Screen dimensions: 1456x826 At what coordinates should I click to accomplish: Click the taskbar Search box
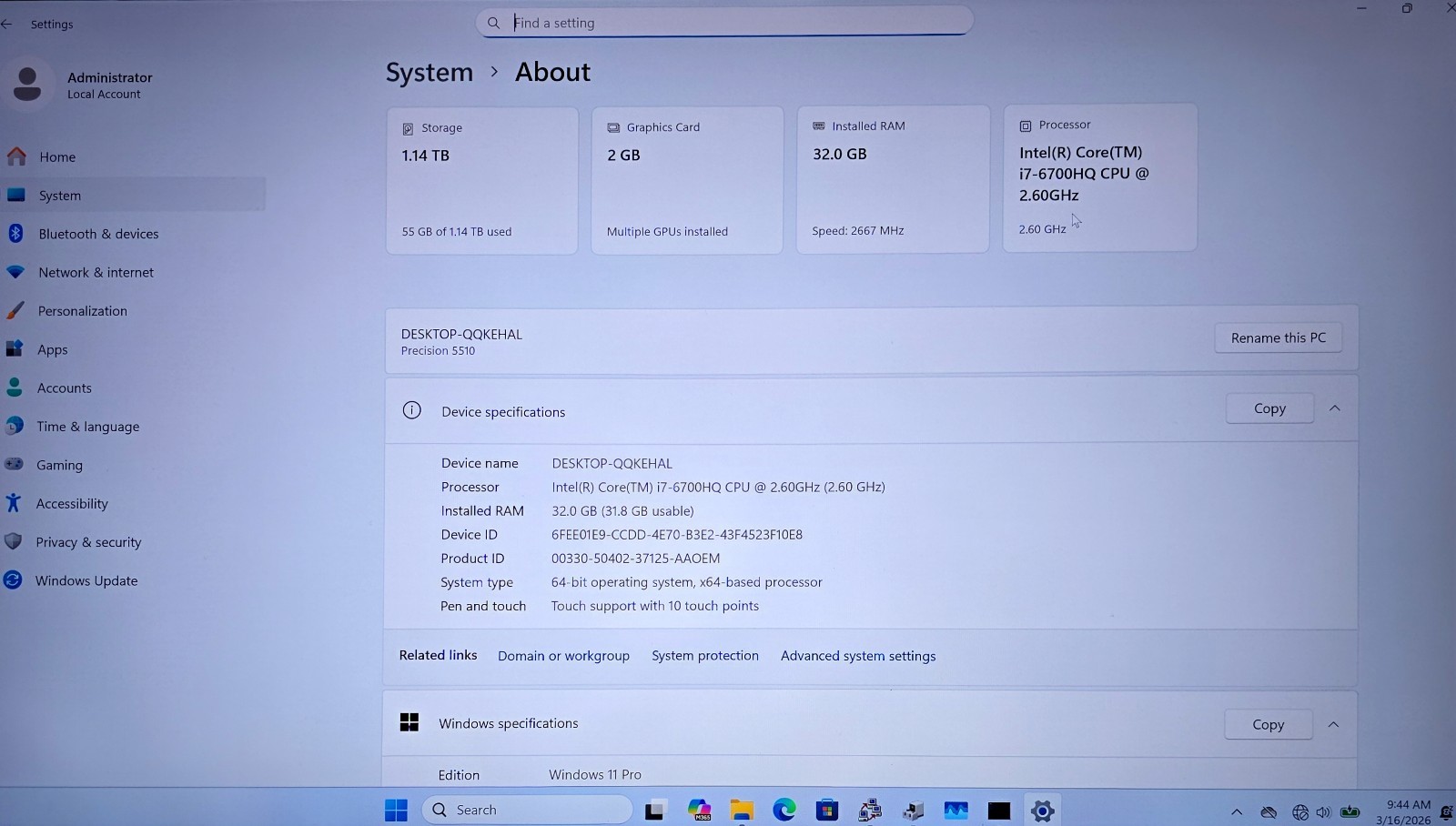click(x=527, y=810)
